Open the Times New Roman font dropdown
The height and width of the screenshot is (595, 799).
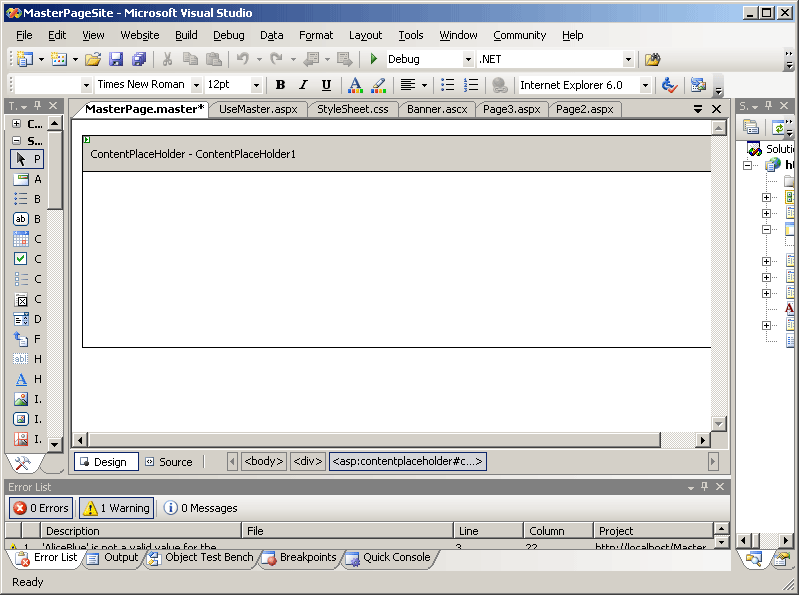[196, 85]
